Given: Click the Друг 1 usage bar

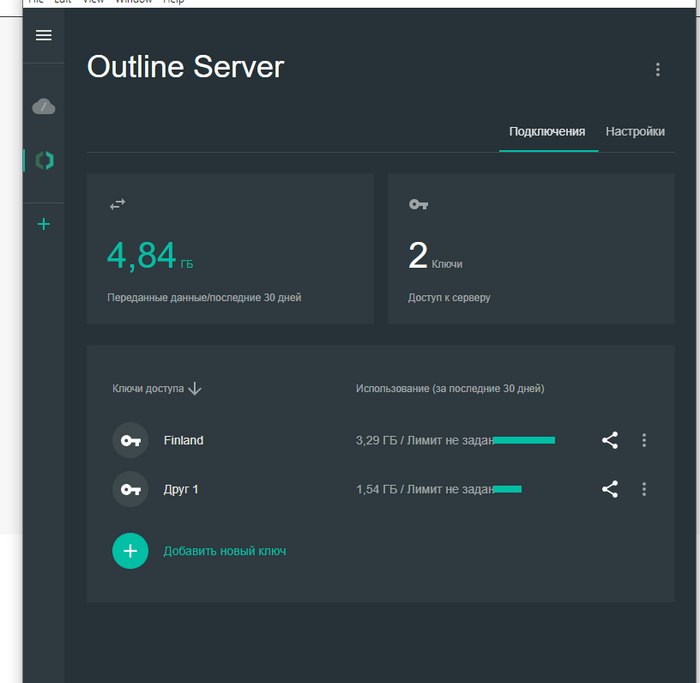Looking at the screenshot, I should (507, 489).
